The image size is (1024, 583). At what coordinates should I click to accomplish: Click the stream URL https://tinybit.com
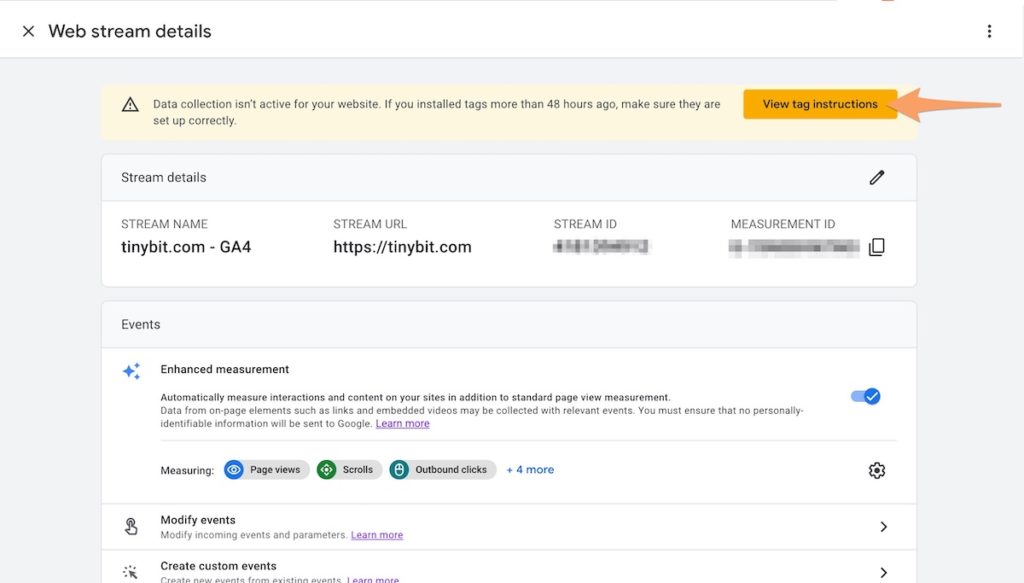402,247
